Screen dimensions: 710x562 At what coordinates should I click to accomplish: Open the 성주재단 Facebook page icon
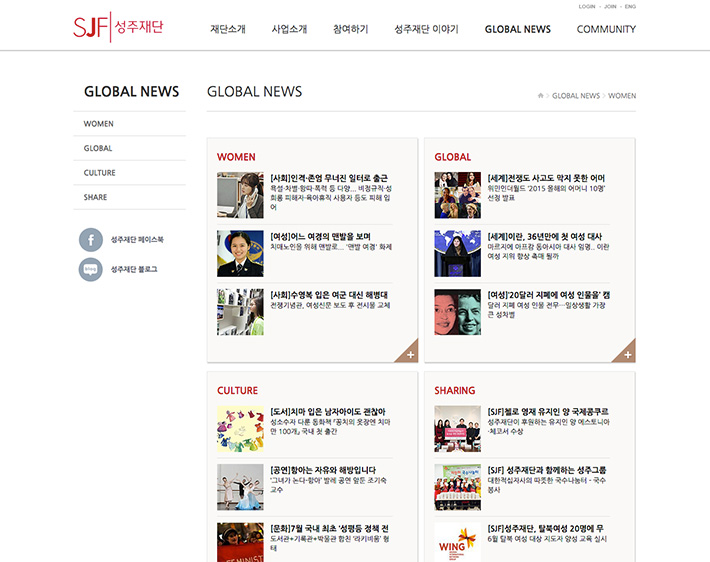tap(91, 240)
